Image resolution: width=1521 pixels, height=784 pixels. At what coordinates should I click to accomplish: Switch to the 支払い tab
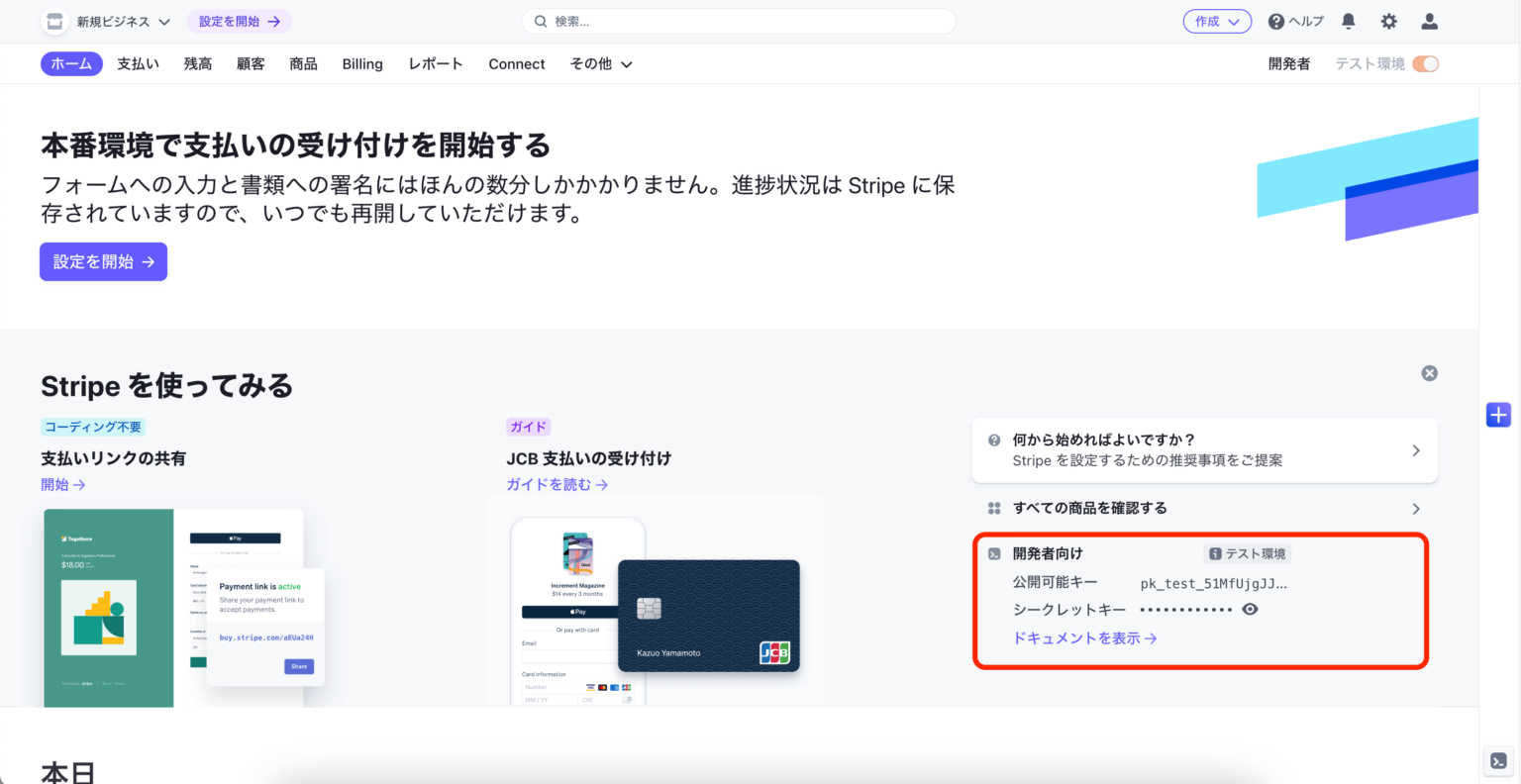pos(138,63)
